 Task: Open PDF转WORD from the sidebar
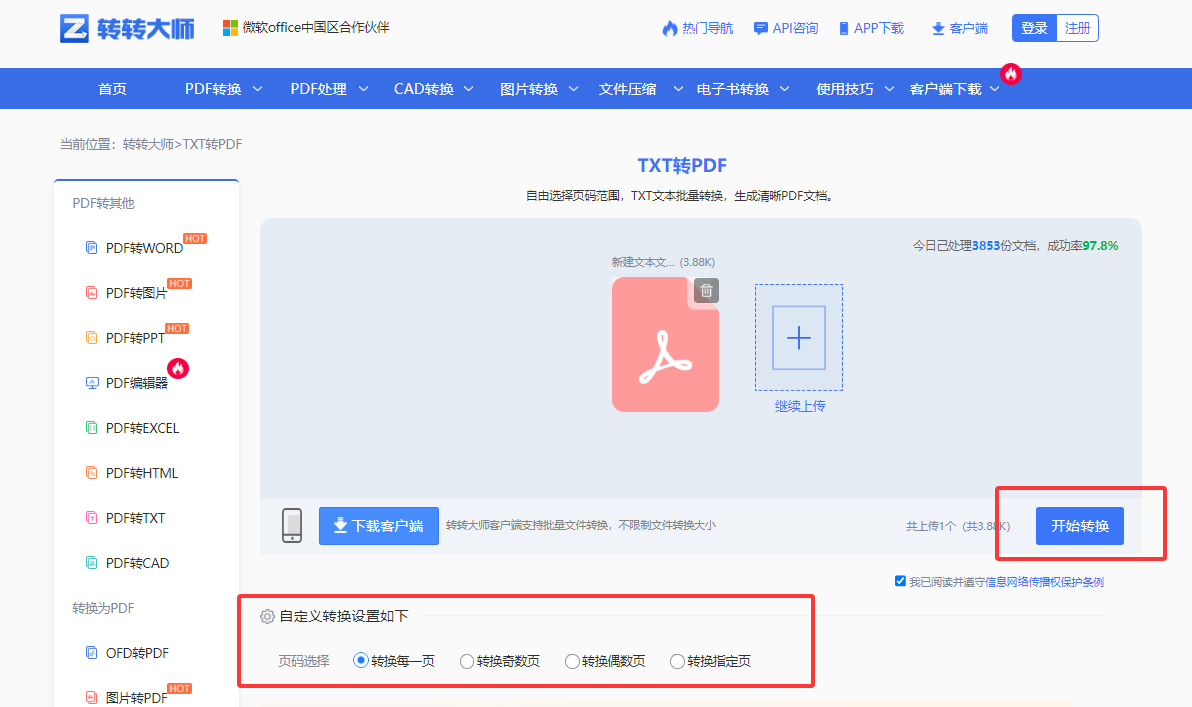(x=144, y=248)
